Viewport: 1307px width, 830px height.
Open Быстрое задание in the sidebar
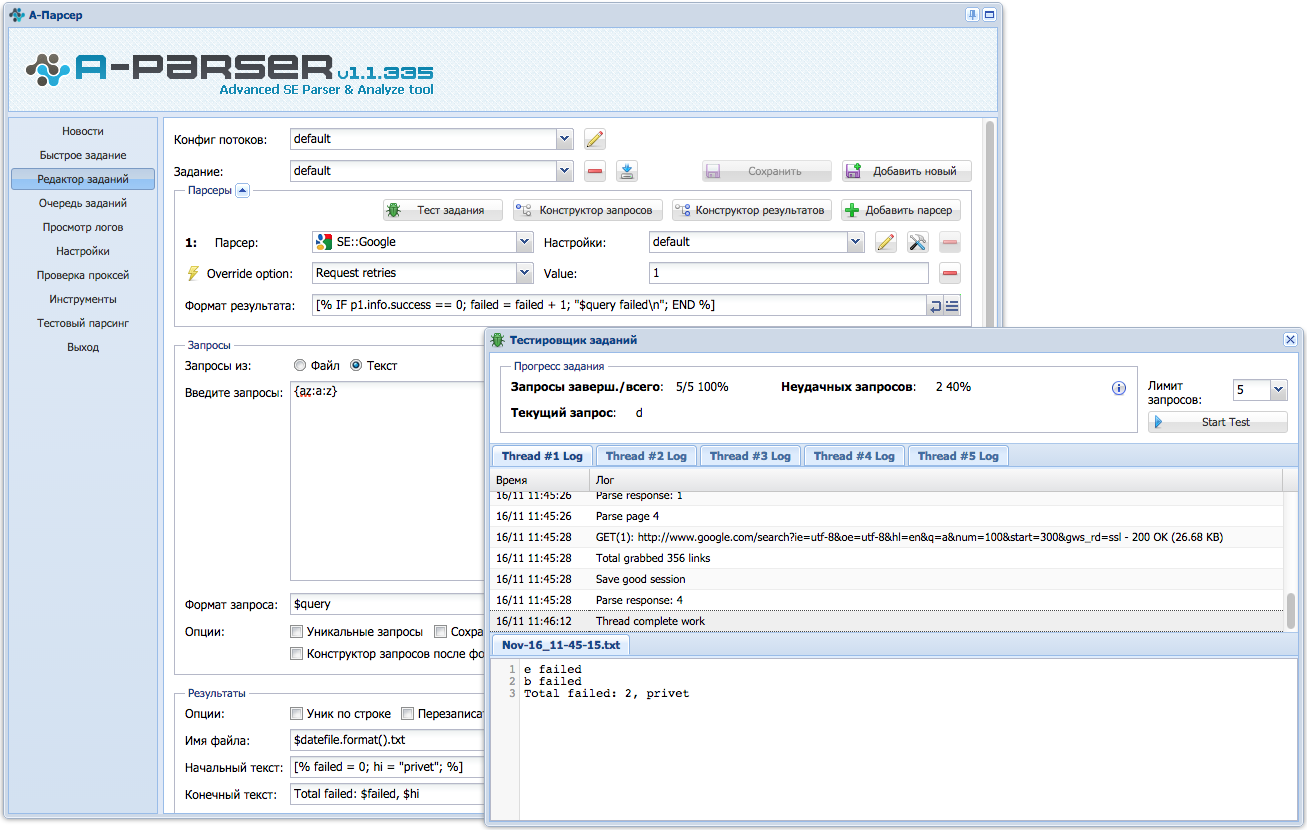[83, 155]
